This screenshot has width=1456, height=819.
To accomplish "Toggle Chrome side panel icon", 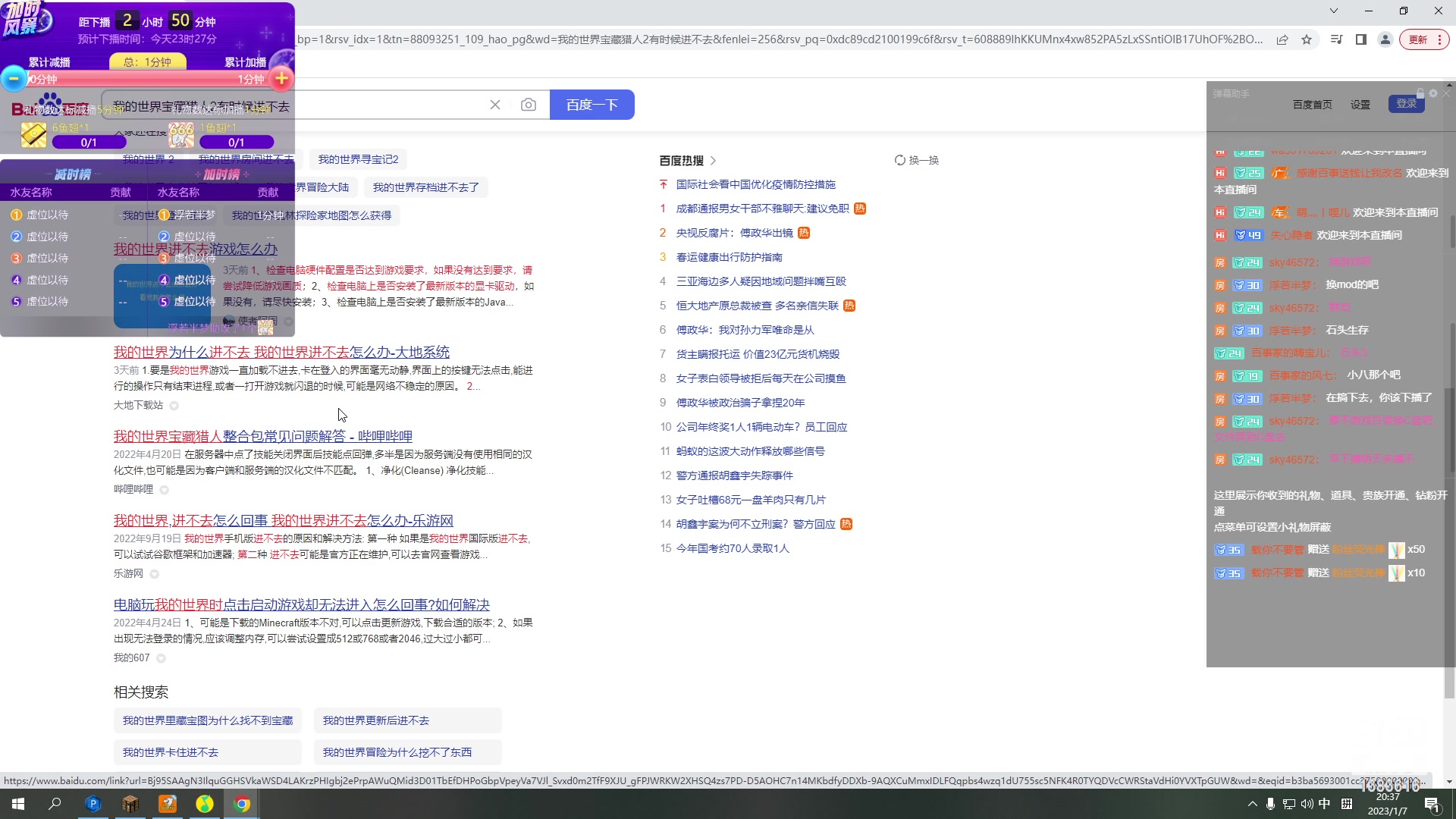I will tap(1361, 39).
